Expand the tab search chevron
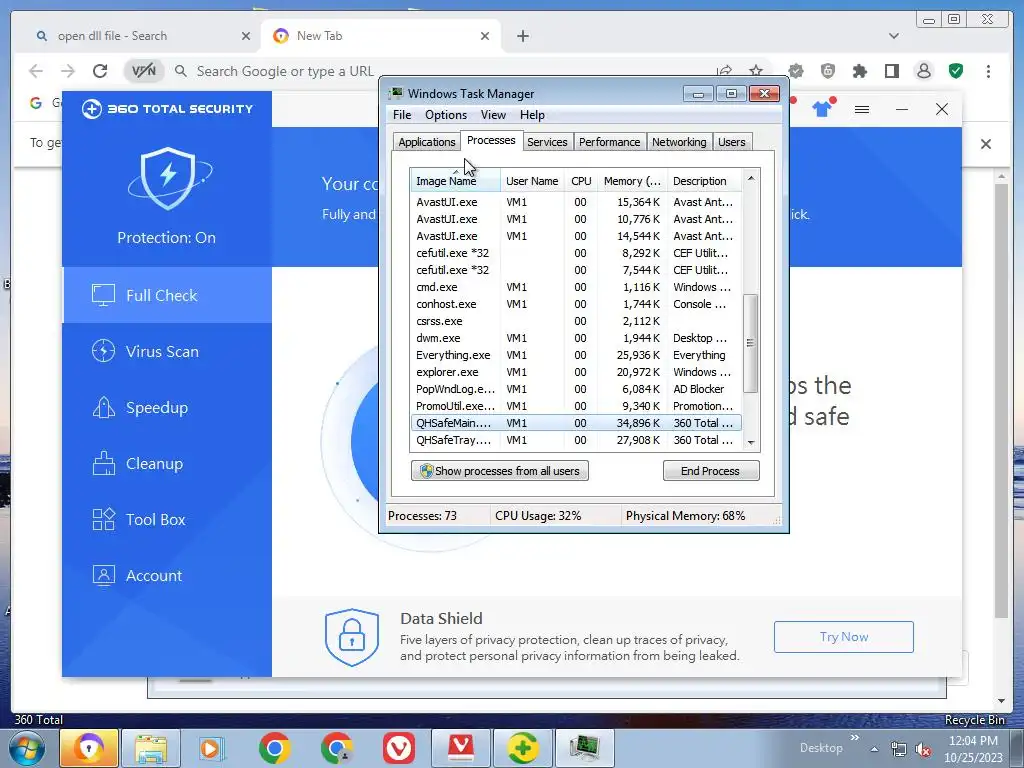The image size is (1024, 768). tap(893, 36)
